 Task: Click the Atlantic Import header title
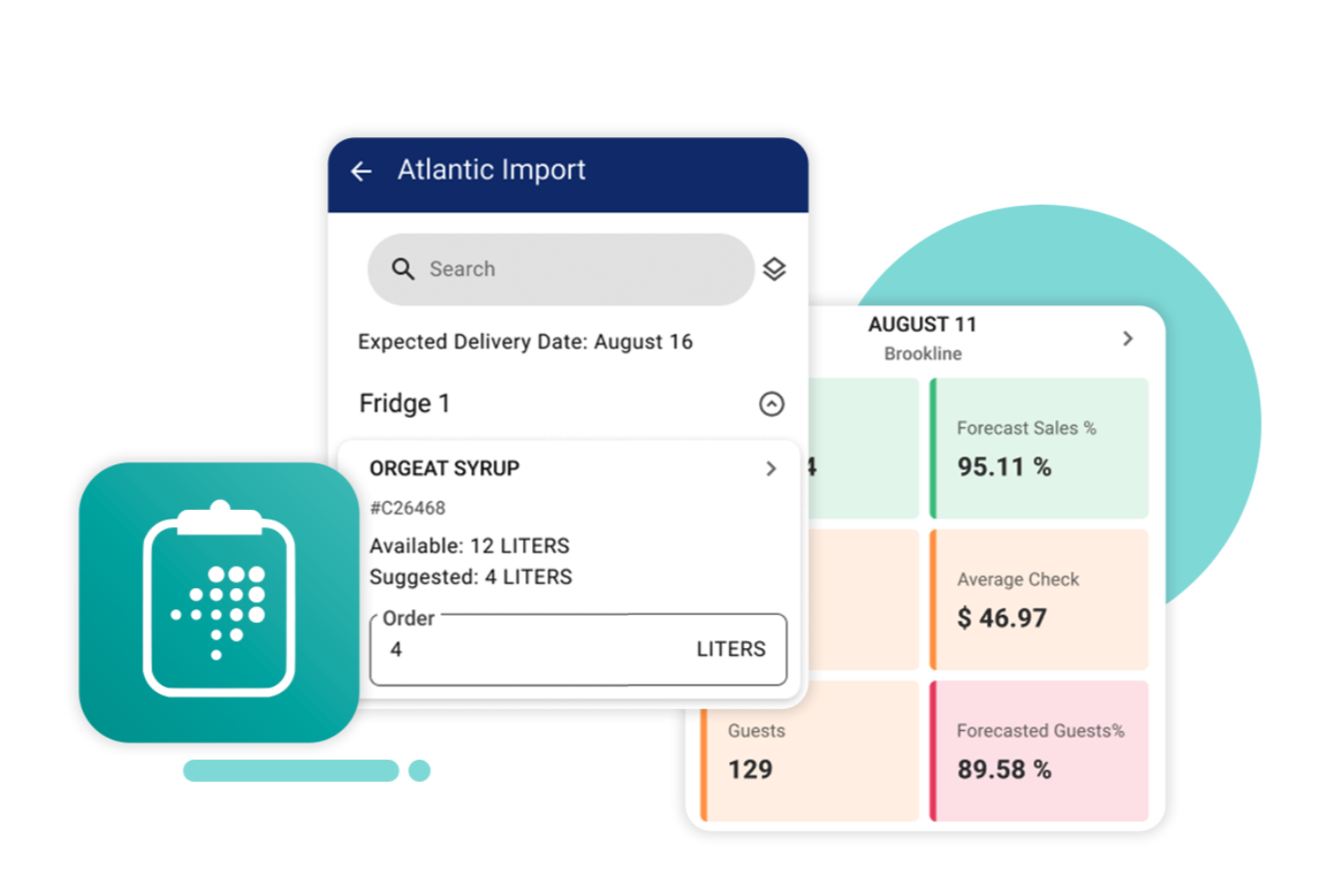[x=491, y=170]
